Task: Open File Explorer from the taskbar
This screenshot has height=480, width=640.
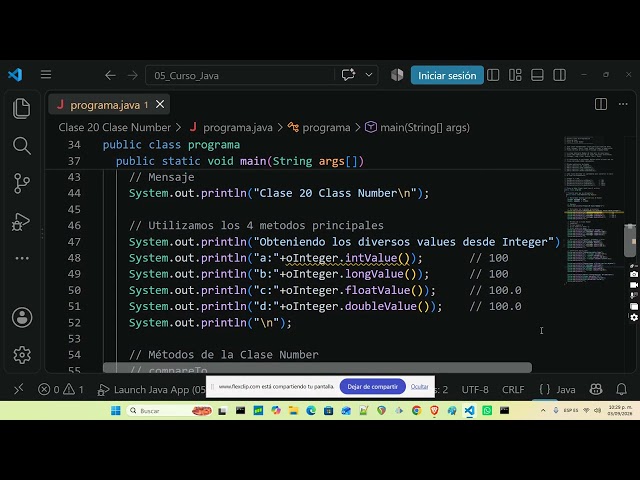Action: pyautogui.click(x=293, y=411)
